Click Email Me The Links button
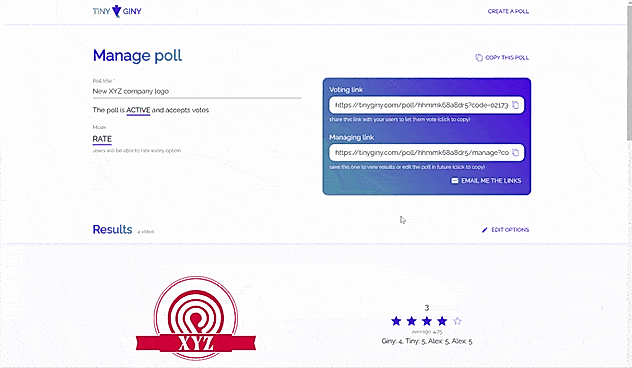This screenshot has height=368, width=632. pyautogui.click(x=486, y=181)
